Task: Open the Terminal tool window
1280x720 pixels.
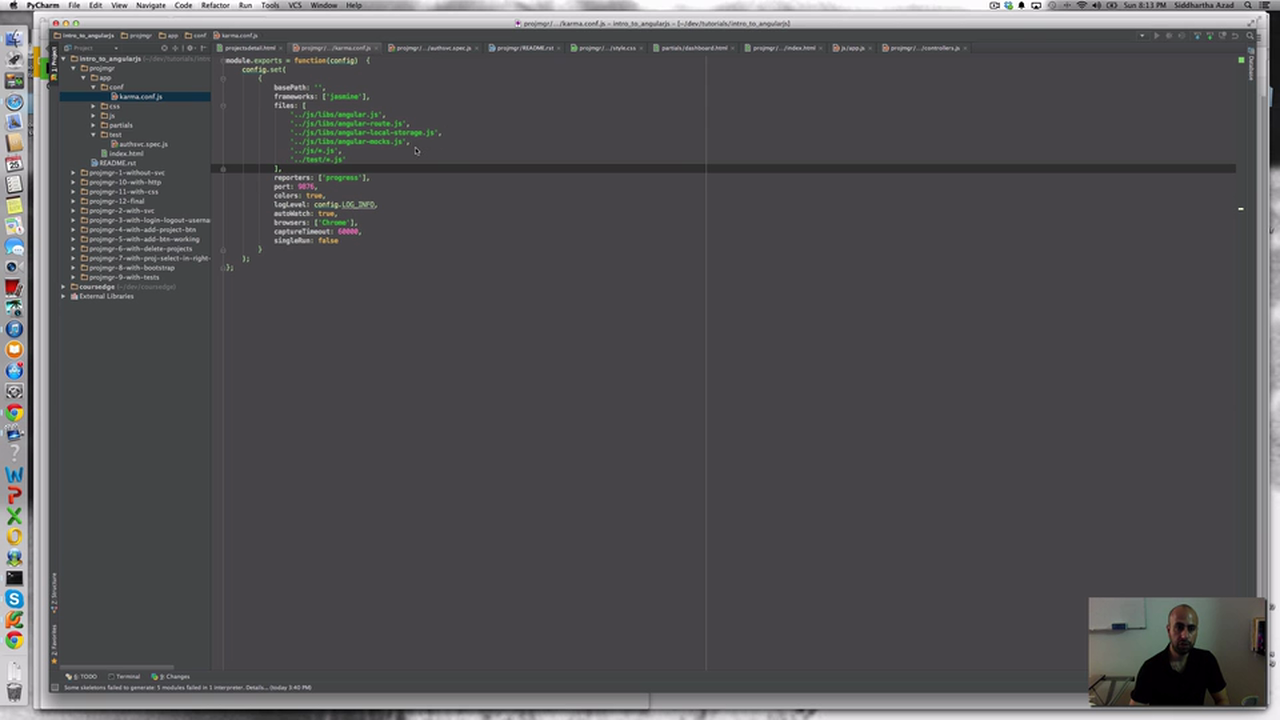Action: tap(125, 677)
